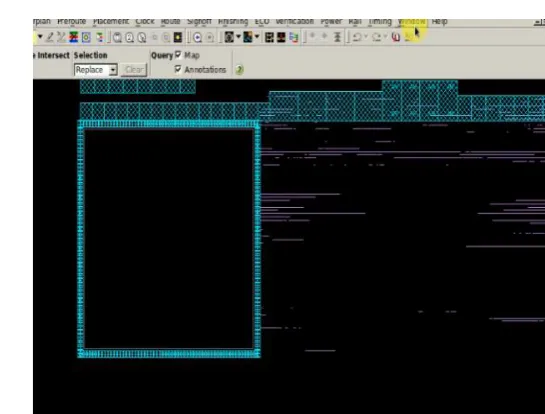Open the Selection mode Replace dropdown
Viewport: 545px width, 414px height.
tap(96, 70)
